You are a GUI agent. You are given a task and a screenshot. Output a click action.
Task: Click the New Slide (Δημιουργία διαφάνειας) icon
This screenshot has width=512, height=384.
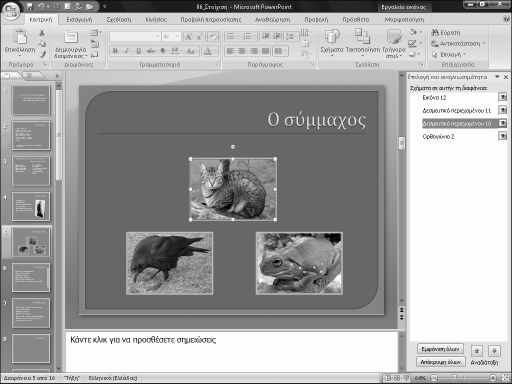71,37
